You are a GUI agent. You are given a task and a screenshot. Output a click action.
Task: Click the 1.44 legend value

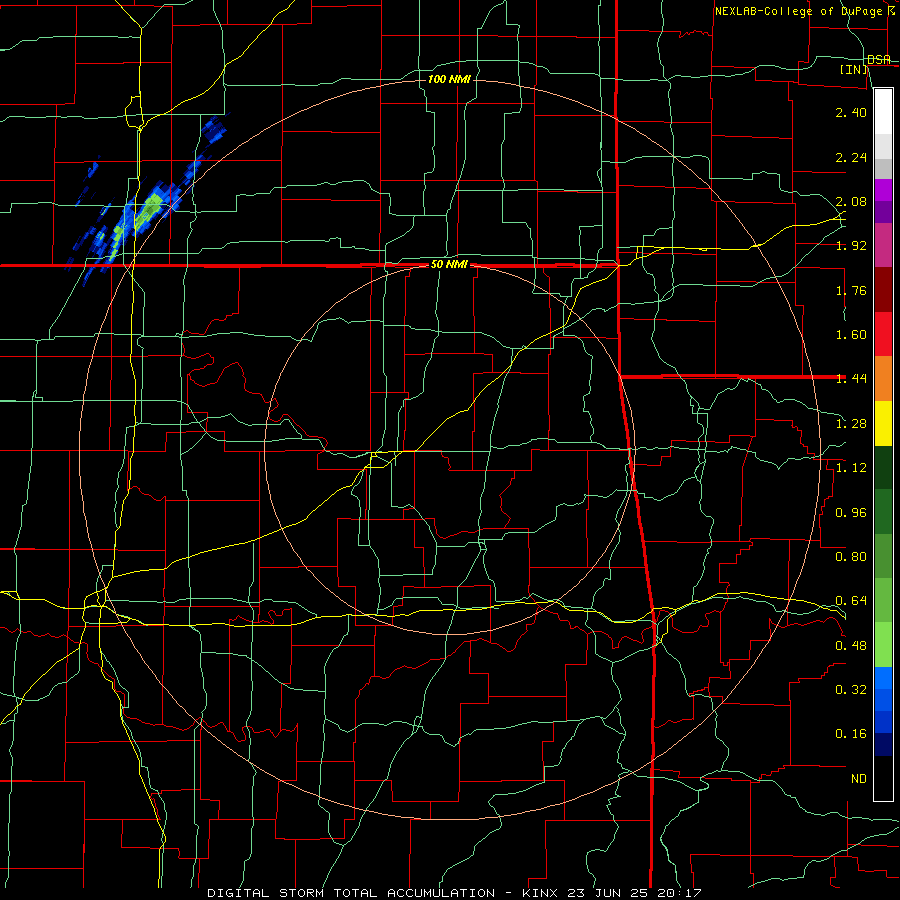851,378
